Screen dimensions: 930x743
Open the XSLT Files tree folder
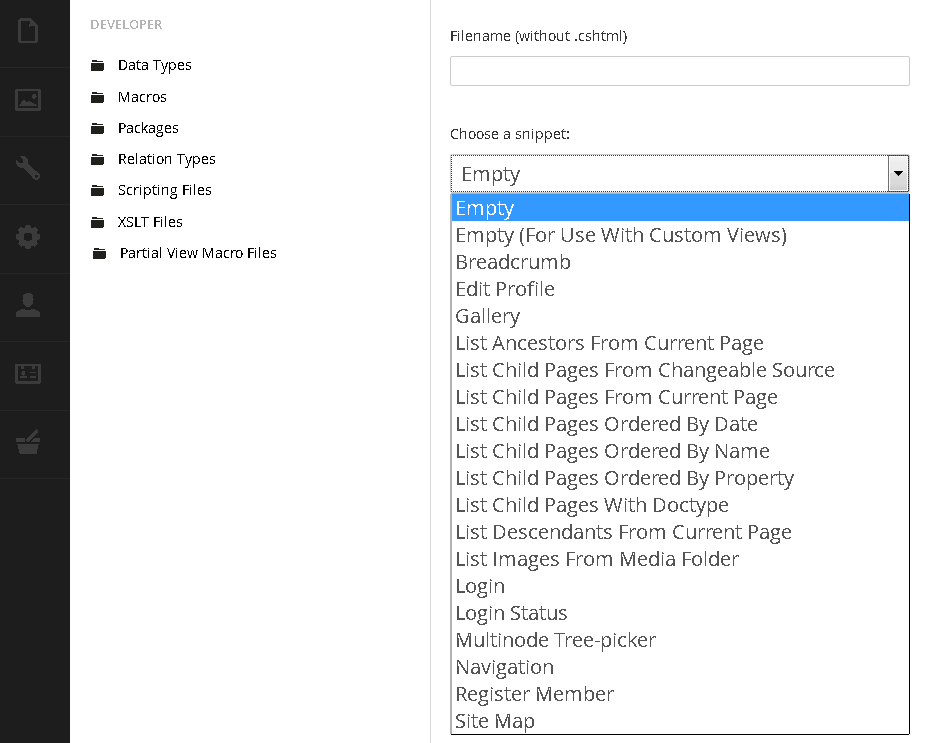[x=150, y=222]
